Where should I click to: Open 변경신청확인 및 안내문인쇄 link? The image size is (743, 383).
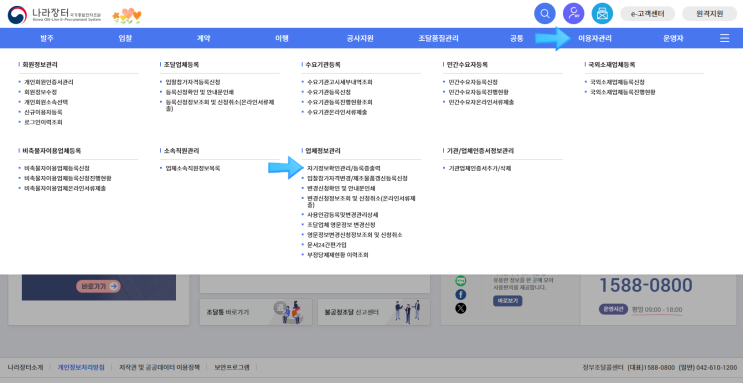coord(341,188)
